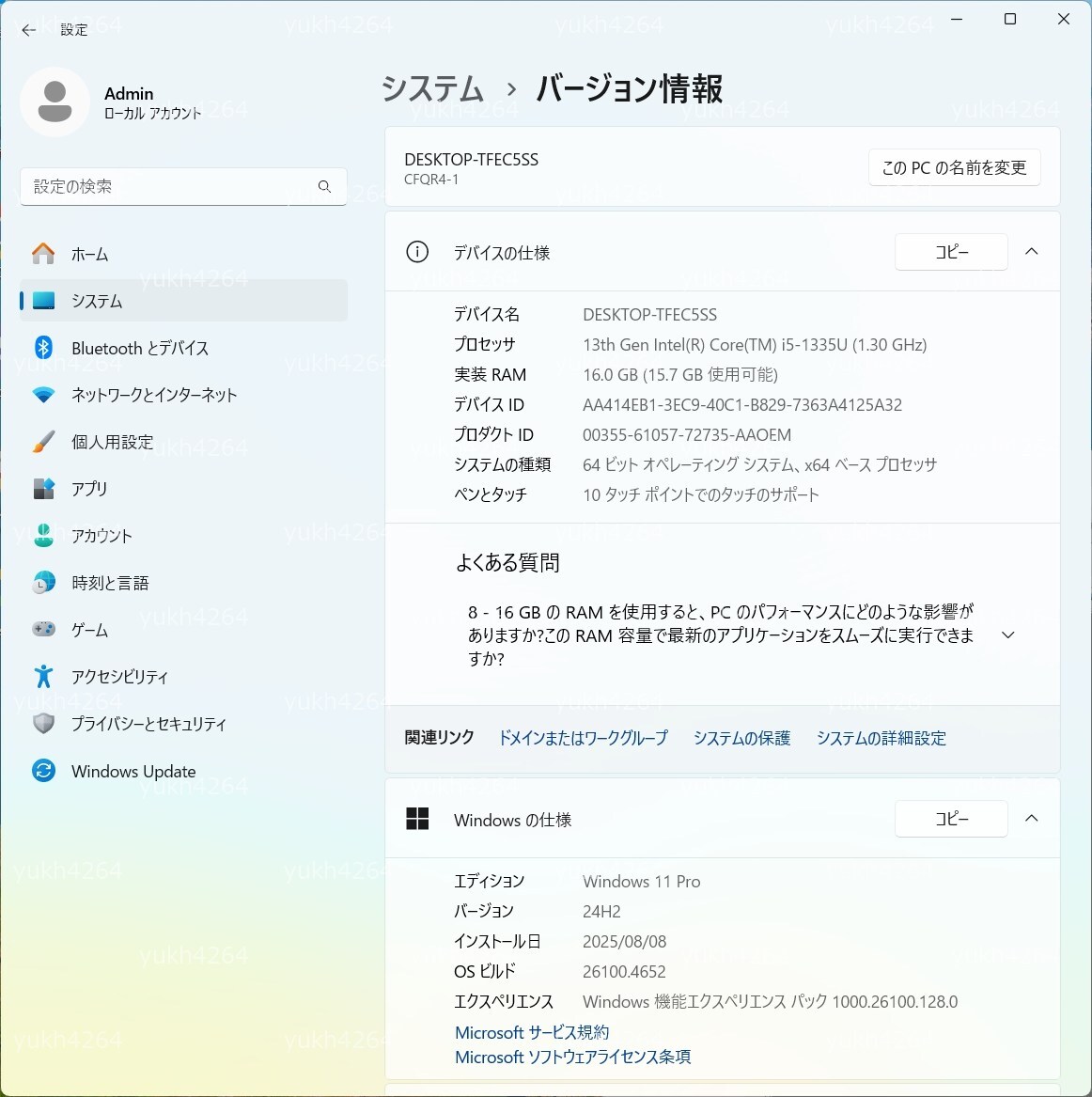Click the Home house icon in the sidebar

point(43,254)
